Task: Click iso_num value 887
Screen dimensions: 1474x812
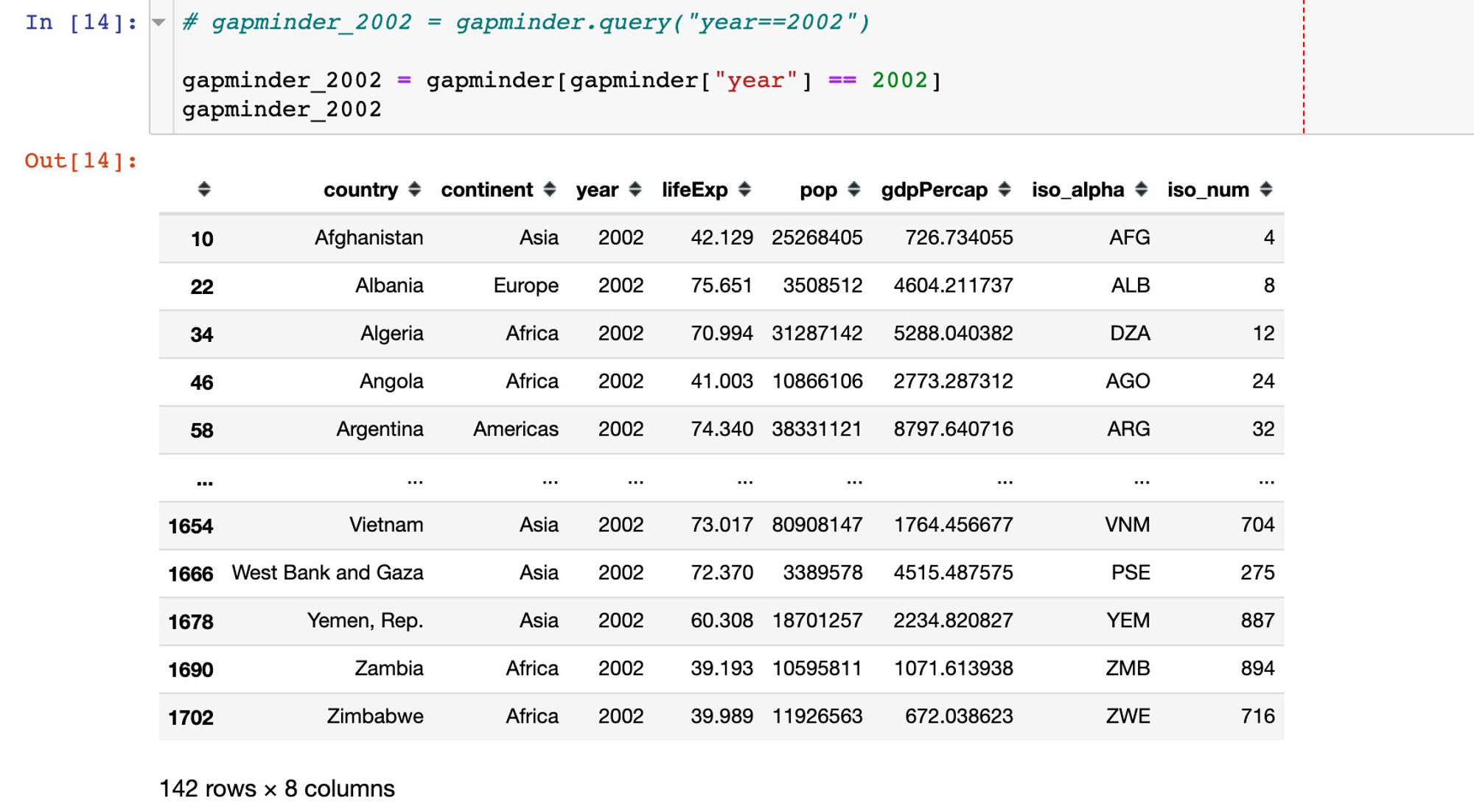Action: [1257, 620]
